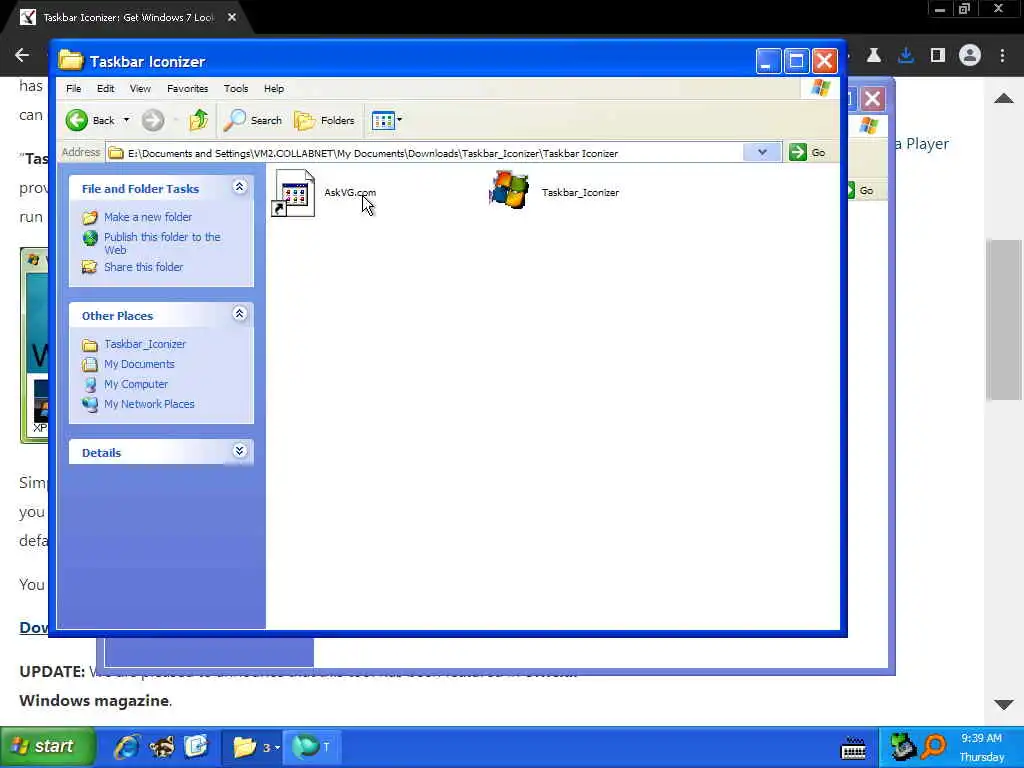Open the AskVG.com shortcut file
This screenshot has height=768, width=1024.
(324, 192)
